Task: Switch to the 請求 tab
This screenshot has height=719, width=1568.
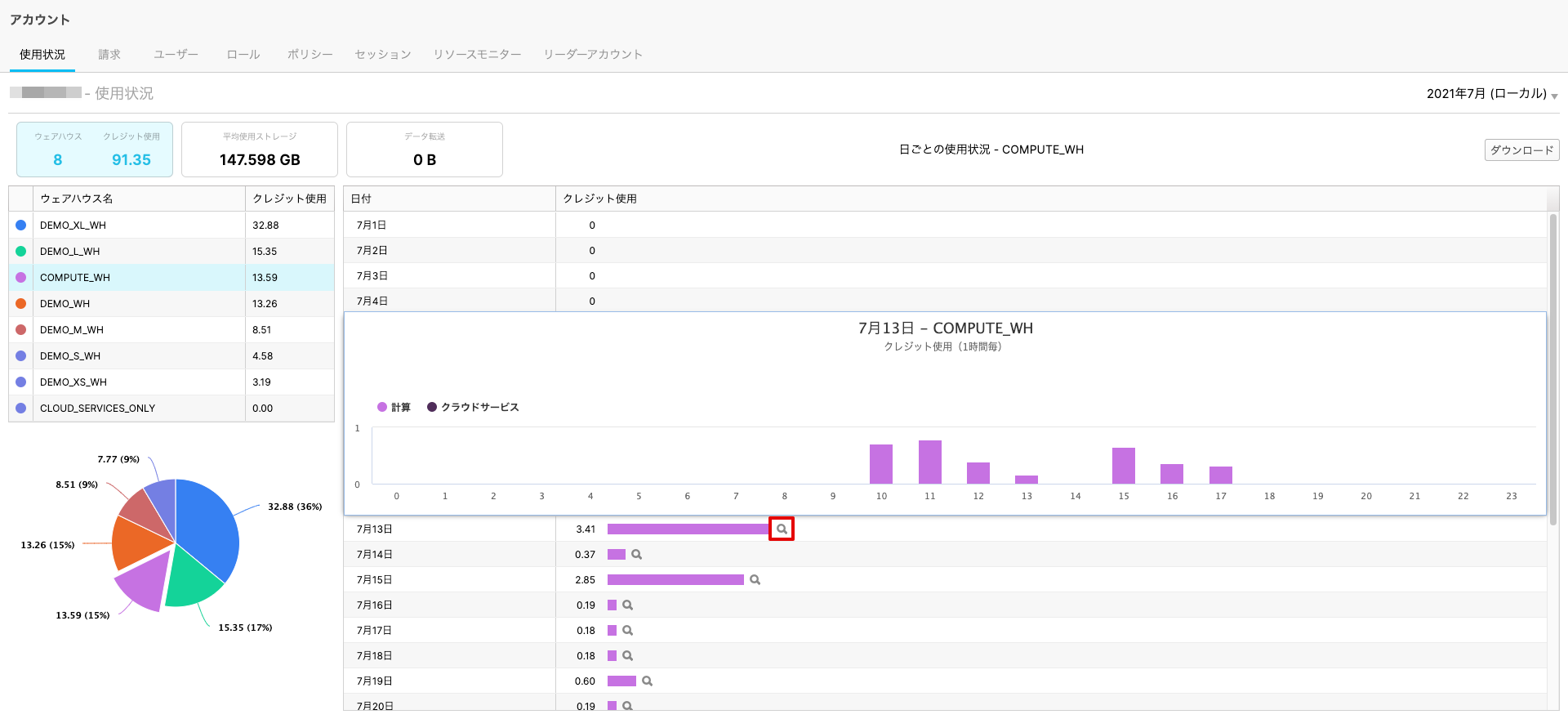Action: (109, 55)
